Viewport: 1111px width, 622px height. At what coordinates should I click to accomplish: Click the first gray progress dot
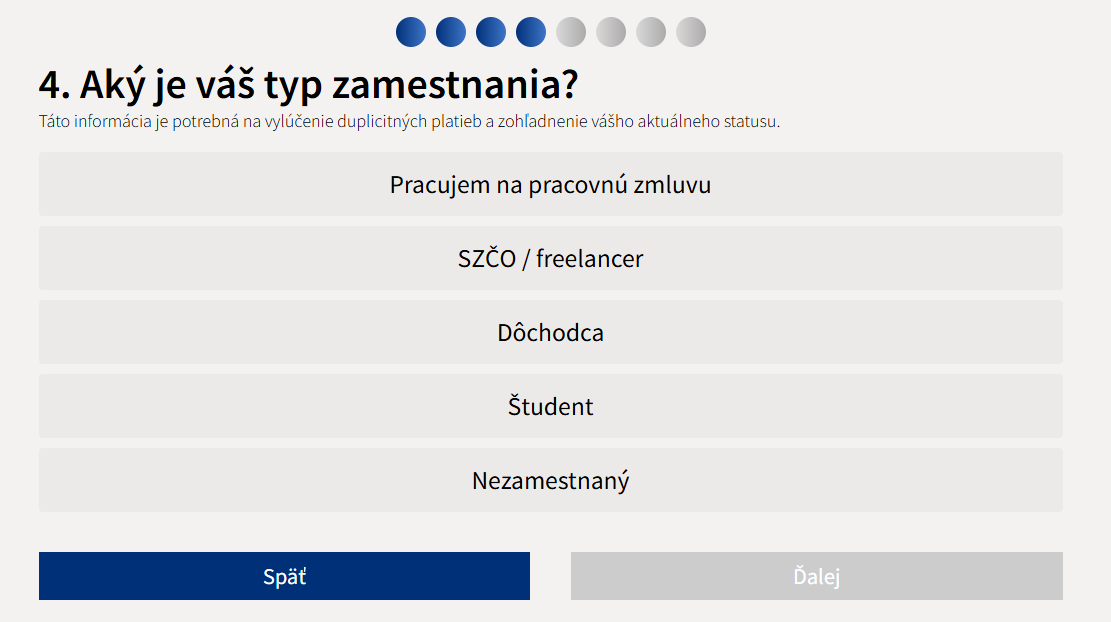pyautogui.click(x=571, y=32)
